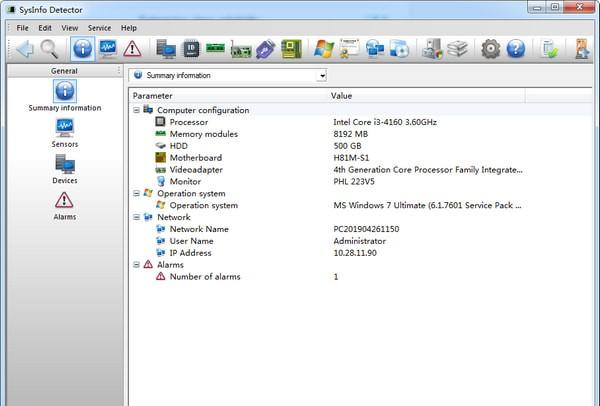
Task: Click the motherboard toolbar icon
Action: click(291, 49)
